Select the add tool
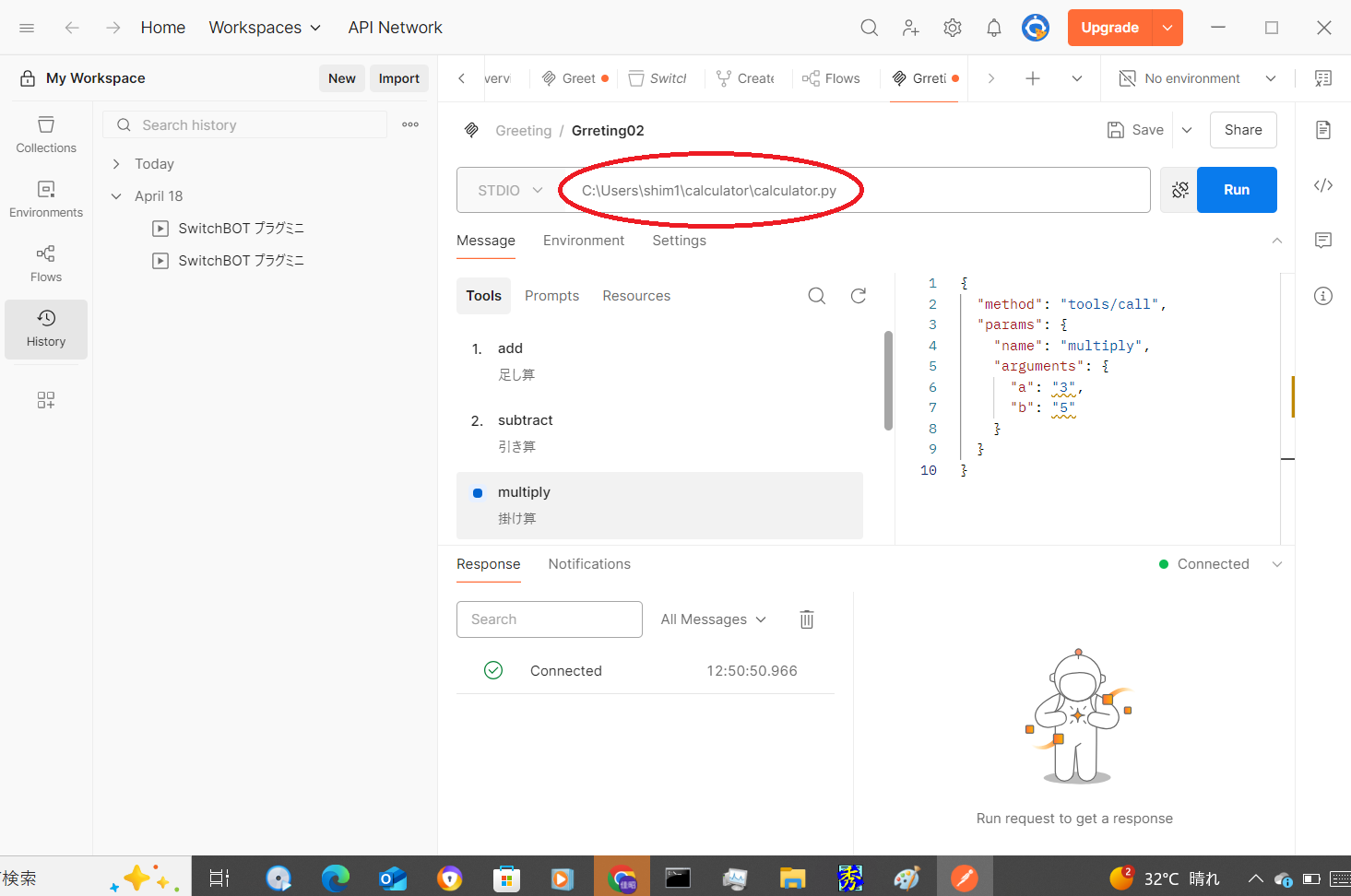This screenshot has width=1351, height=896. tap(510, 348)
